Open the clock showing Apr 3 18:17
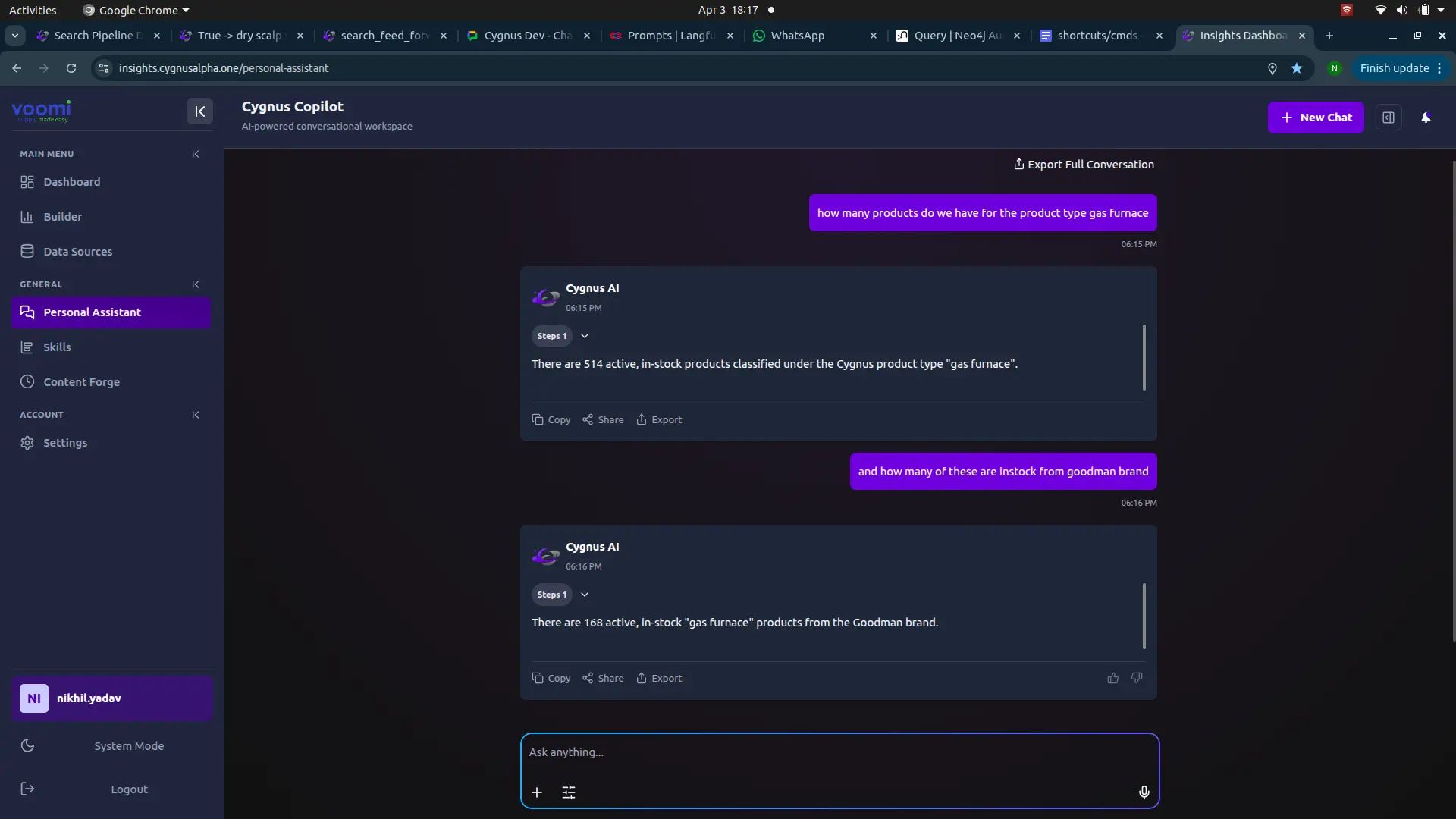The image size is (1456, 819). pyautogui.click(x=728, y=10)
